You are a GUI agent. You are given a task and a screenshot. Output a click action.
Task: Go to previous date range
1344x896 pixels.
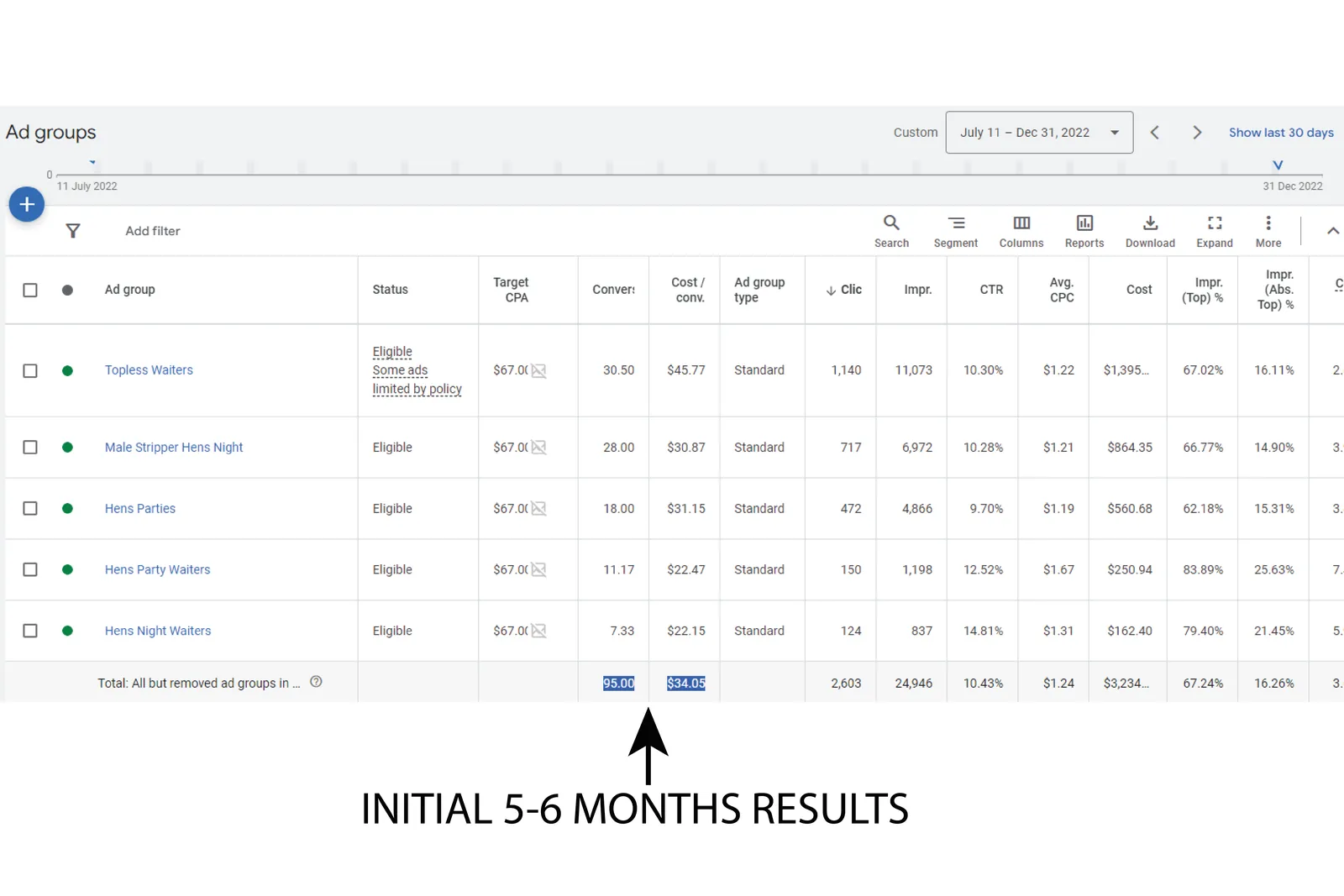click(1155, 133)
